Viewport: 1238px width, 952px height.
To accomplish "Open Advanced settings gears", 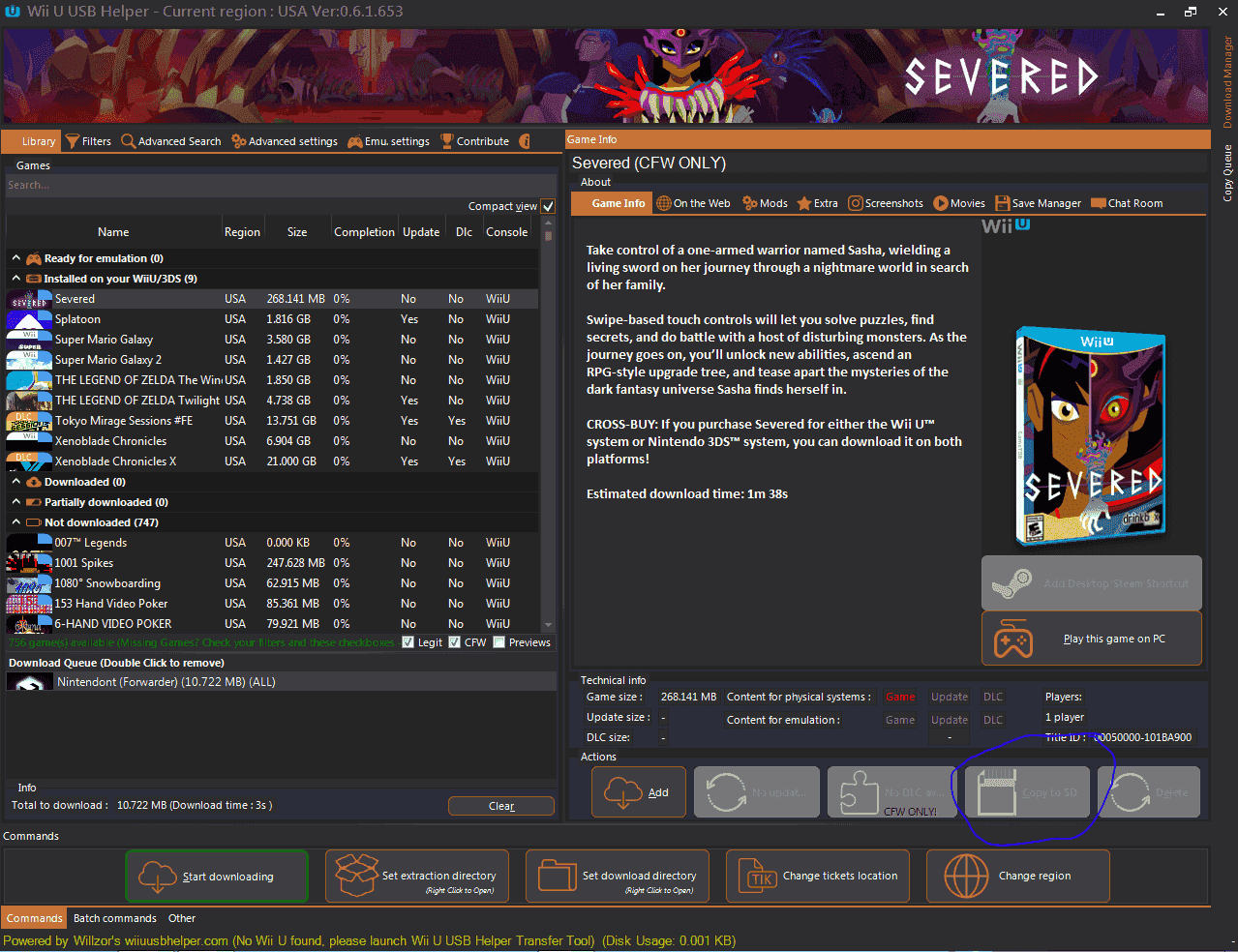I will pos(285,141).
